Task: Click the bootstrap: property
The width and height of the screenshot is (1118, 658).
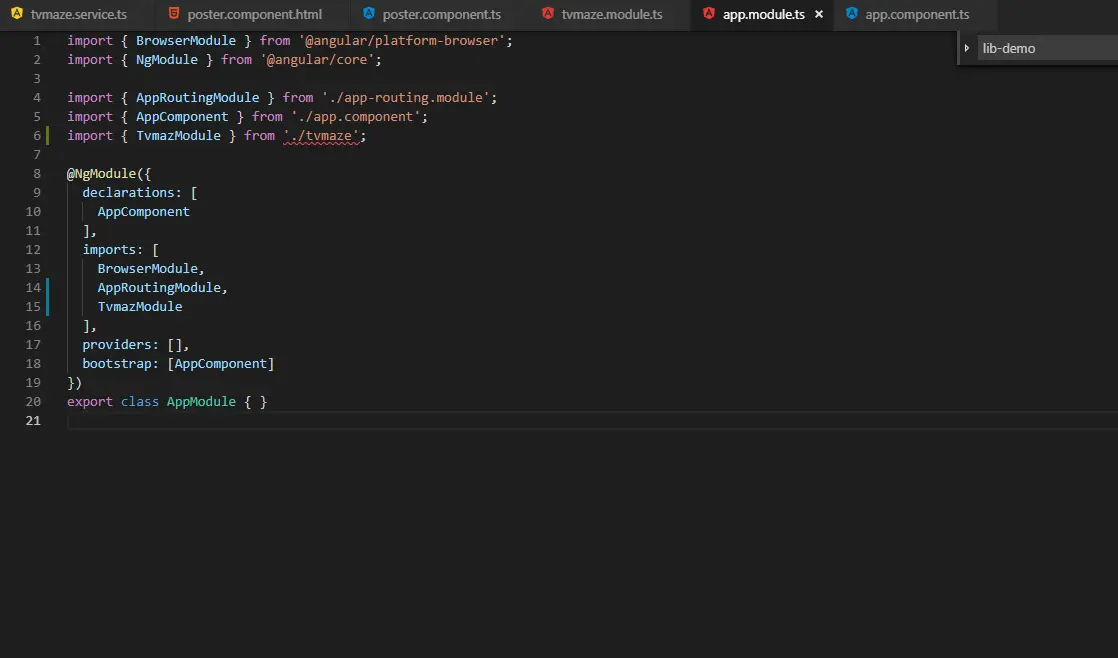Action: click(x=120, y=364)
